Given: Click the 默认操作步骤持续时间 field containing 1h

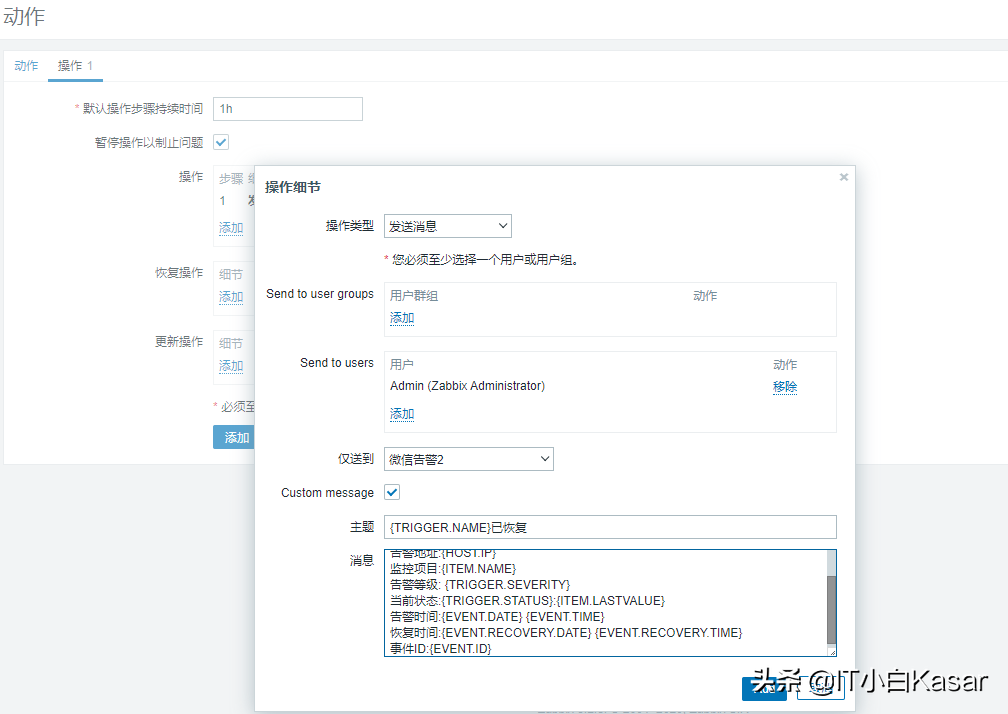Looking at the screenshot, I should click(x=287, y=109).
